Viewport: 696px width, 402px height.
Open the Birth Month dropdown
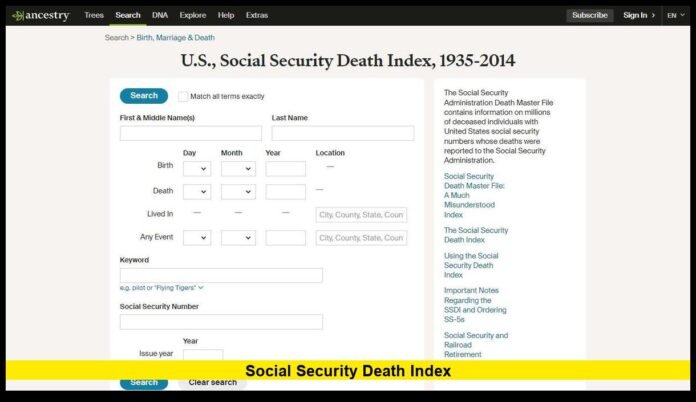[x=238, y=169]
